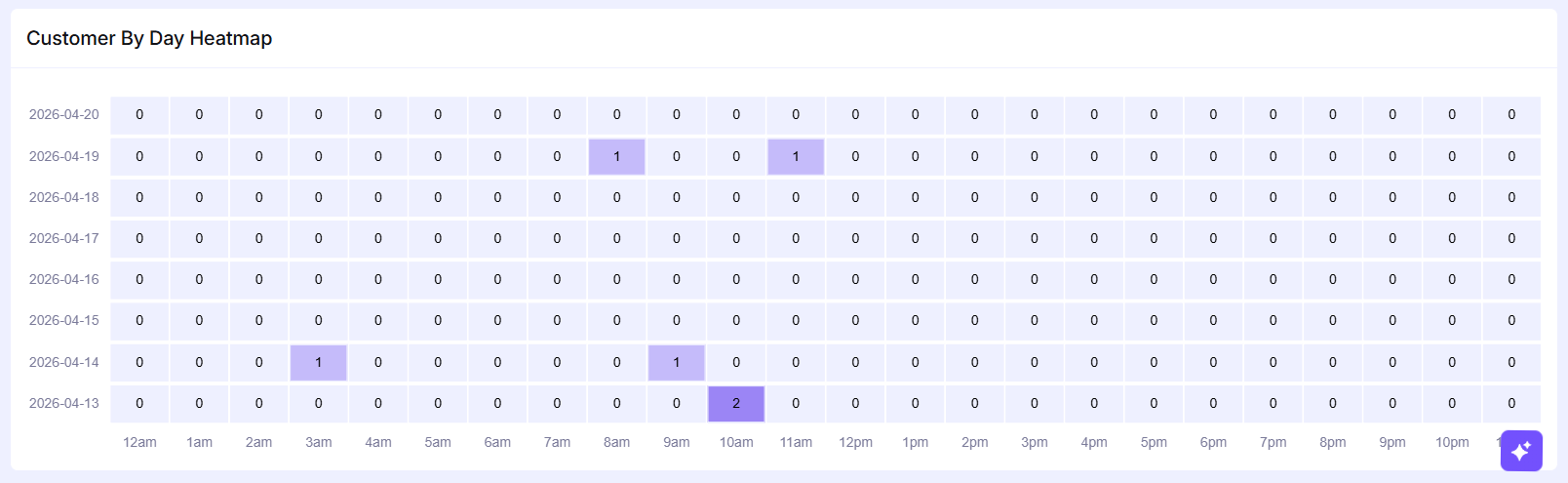The height and width of the screenshot is (483, 1568).
Task: Select the 5pm cell on 2026-04-17
Action: click(1154, 239)
